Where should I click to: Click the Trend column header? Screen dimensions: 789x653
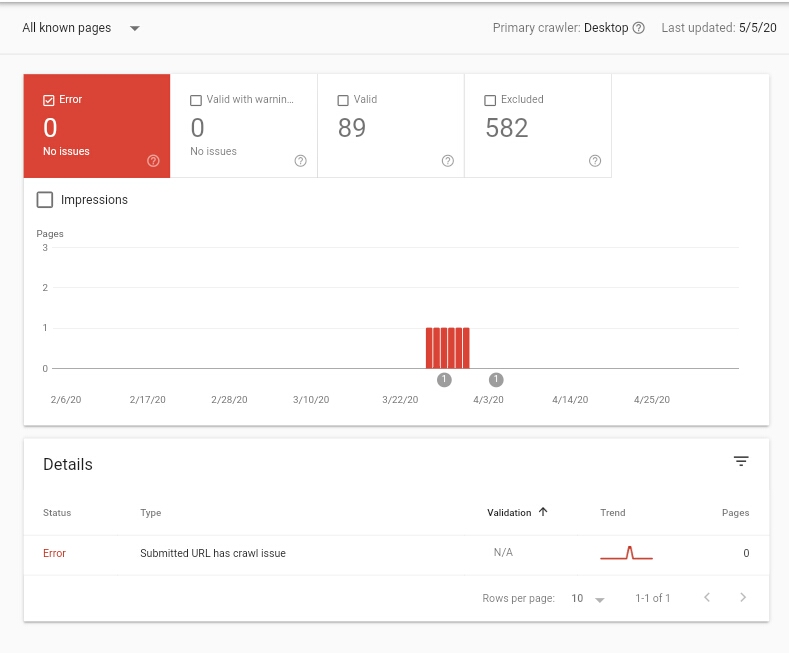pyautogui.click(x=612, y=513)
